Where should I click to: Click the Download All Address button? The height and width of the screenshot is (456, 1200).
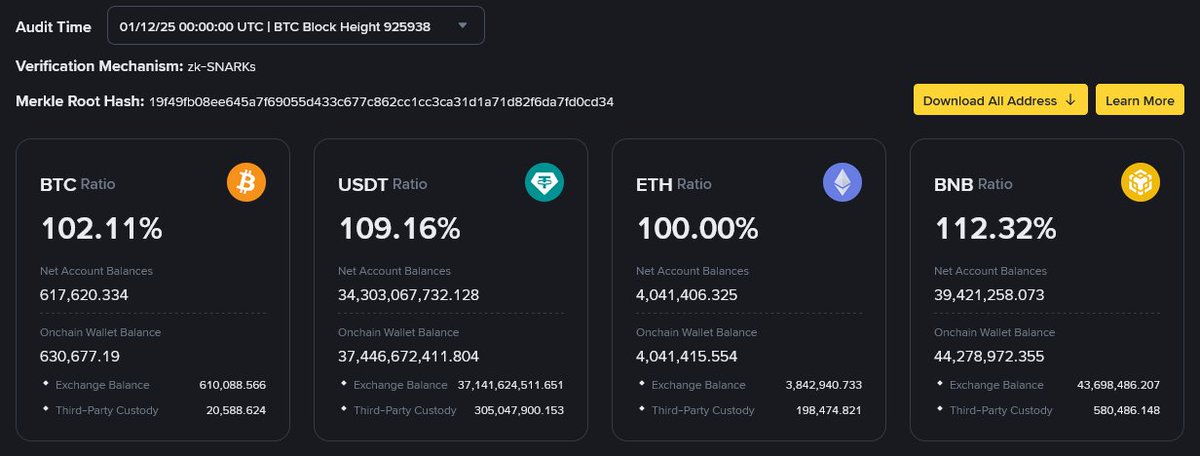[1000, 101]
